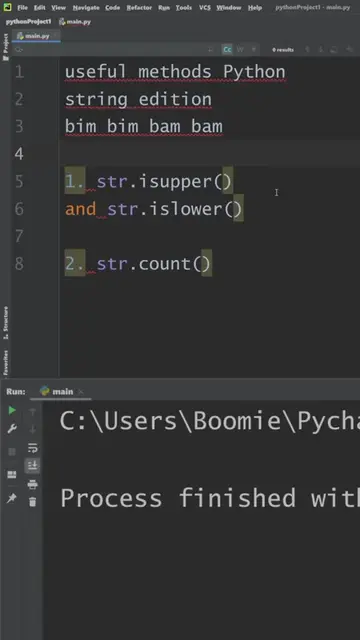Open the VCS menu
This screenshot has height=640, width=360.
tap(204, 8)
